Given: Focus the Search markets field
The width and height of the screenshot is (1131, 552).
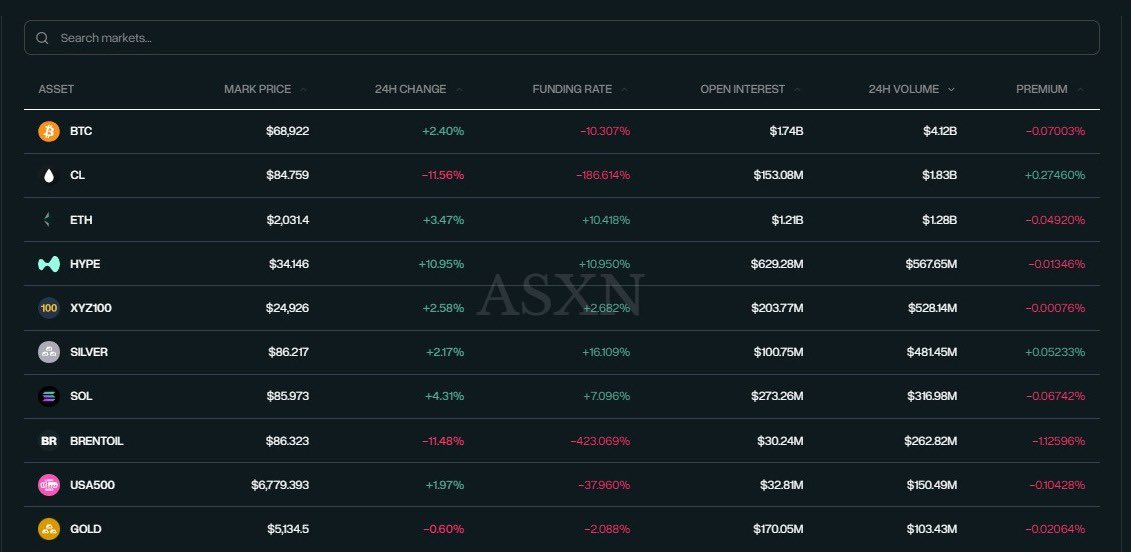Looking at the screenshot, I should [x=562, y=38].
